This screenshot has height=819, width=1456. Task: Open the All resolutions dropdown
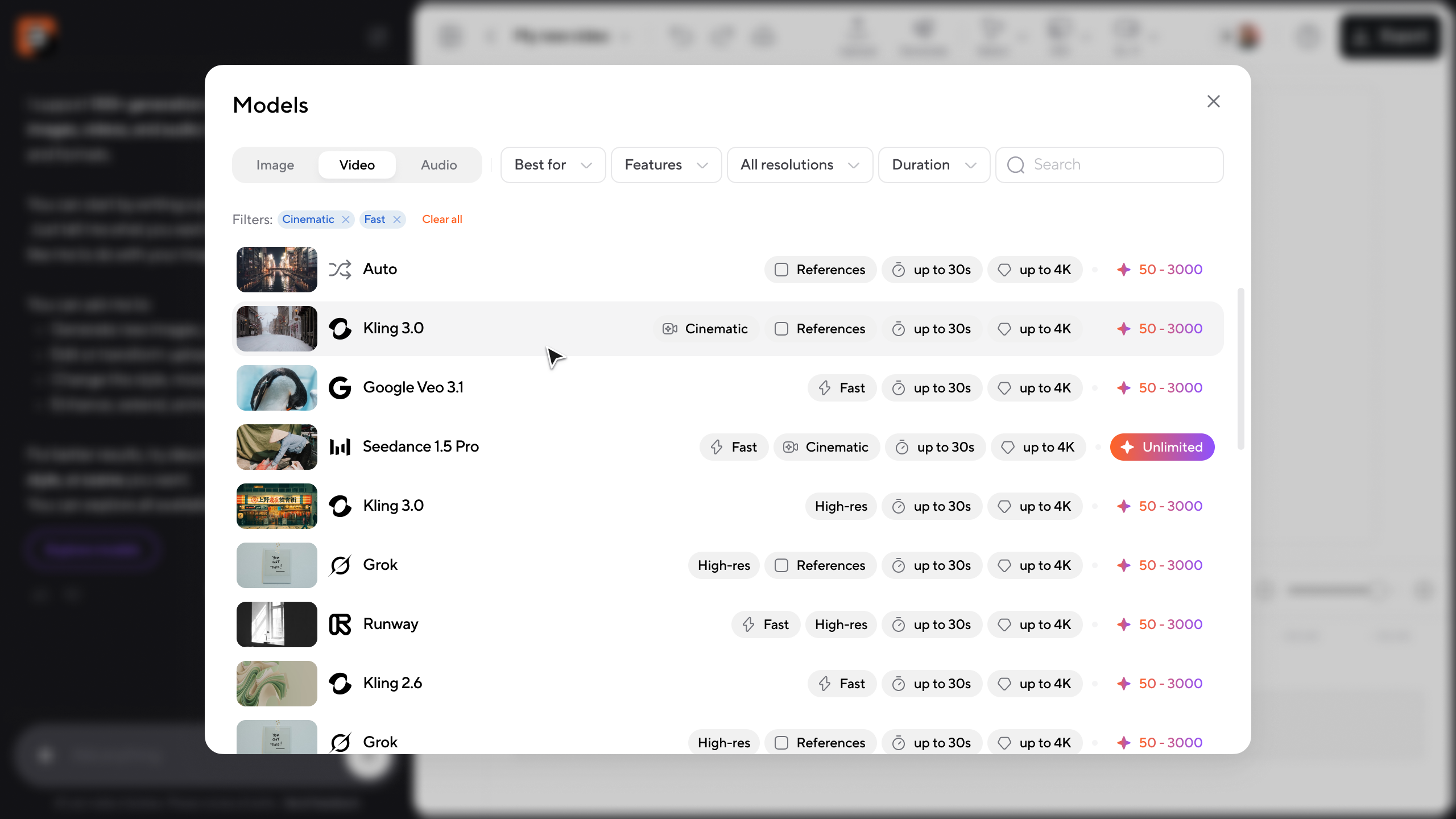click(x=799, y=165)
